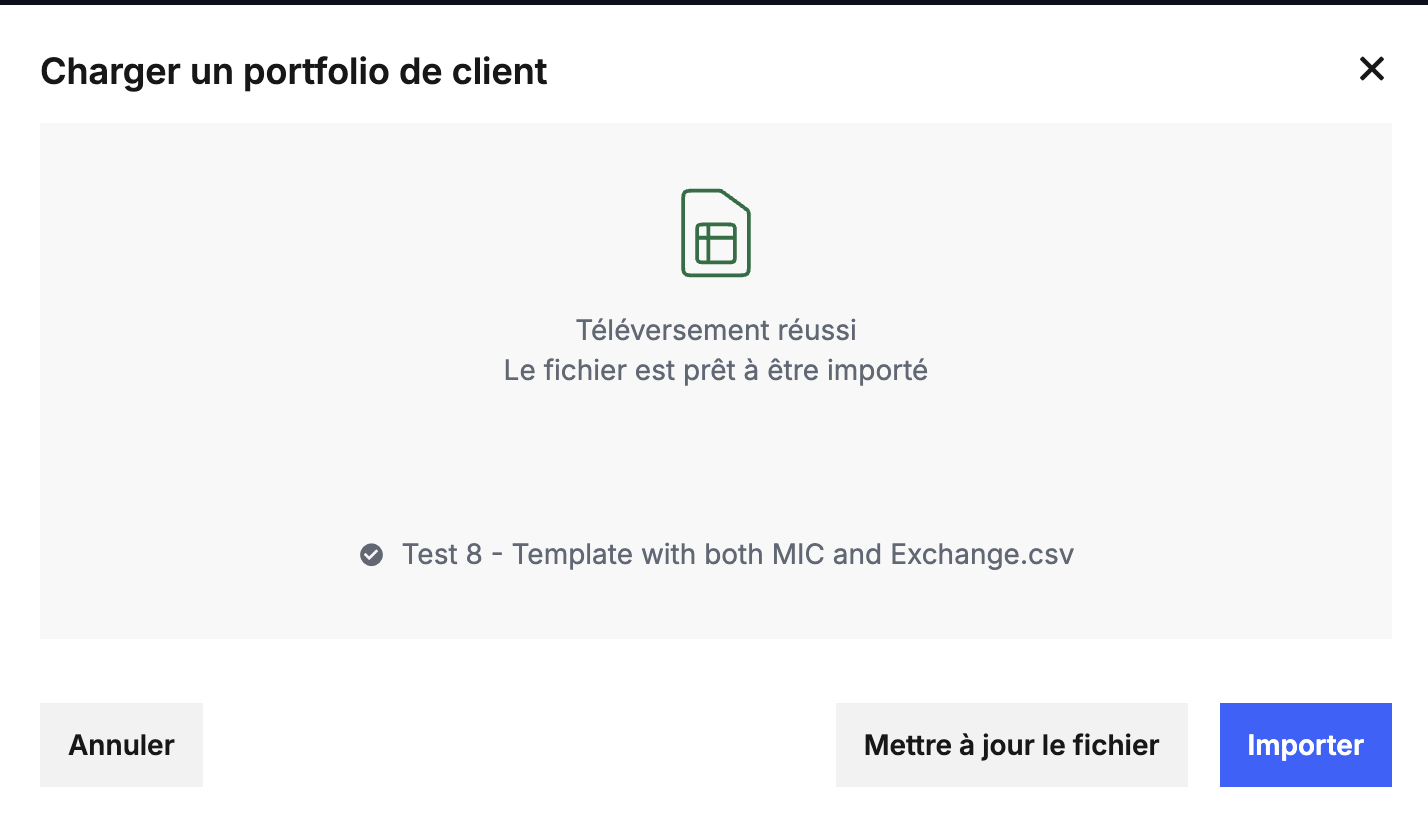Image resolution: width=1428 pixels, height=820 pixels.
Task: Click the table grid inside the file icon
Action: tap(716, 243)
